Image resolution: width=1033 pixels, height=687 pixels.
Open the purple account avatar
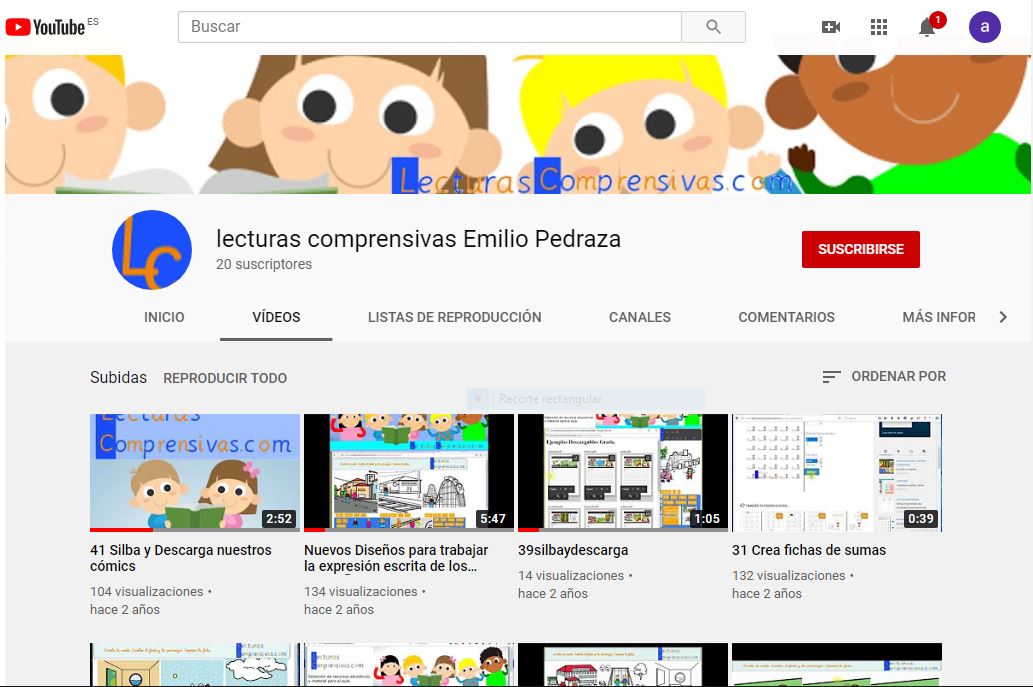(984, 27)
